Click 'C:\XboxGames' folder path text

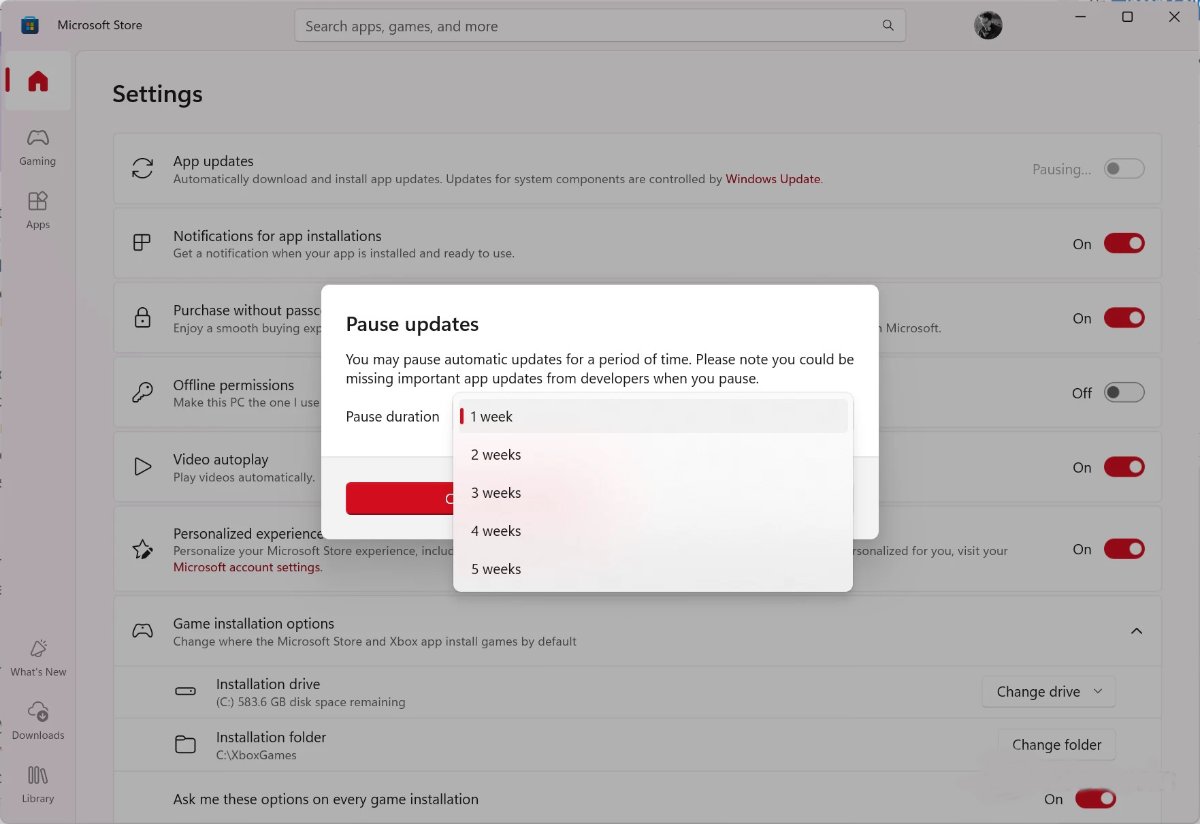(x=256, y=755)
